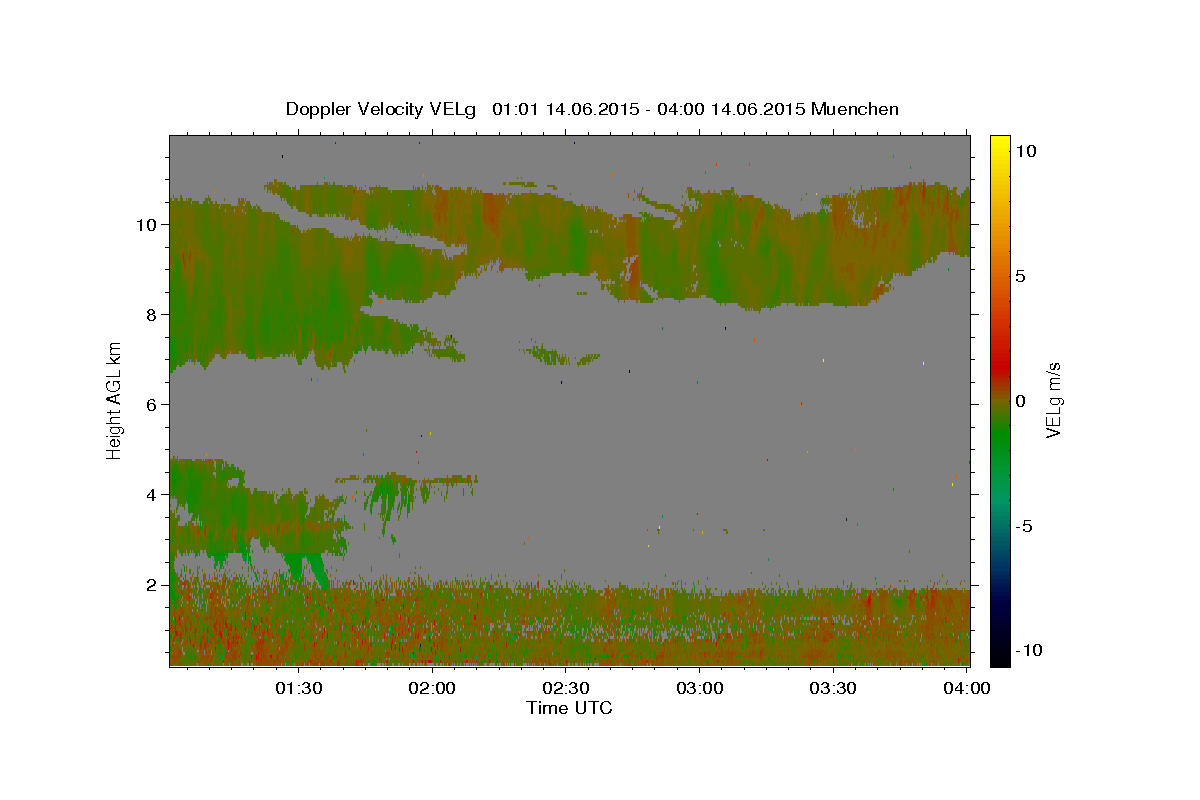Click the height tick label 6
The image size is (1200, 800).
coord(153,404)
